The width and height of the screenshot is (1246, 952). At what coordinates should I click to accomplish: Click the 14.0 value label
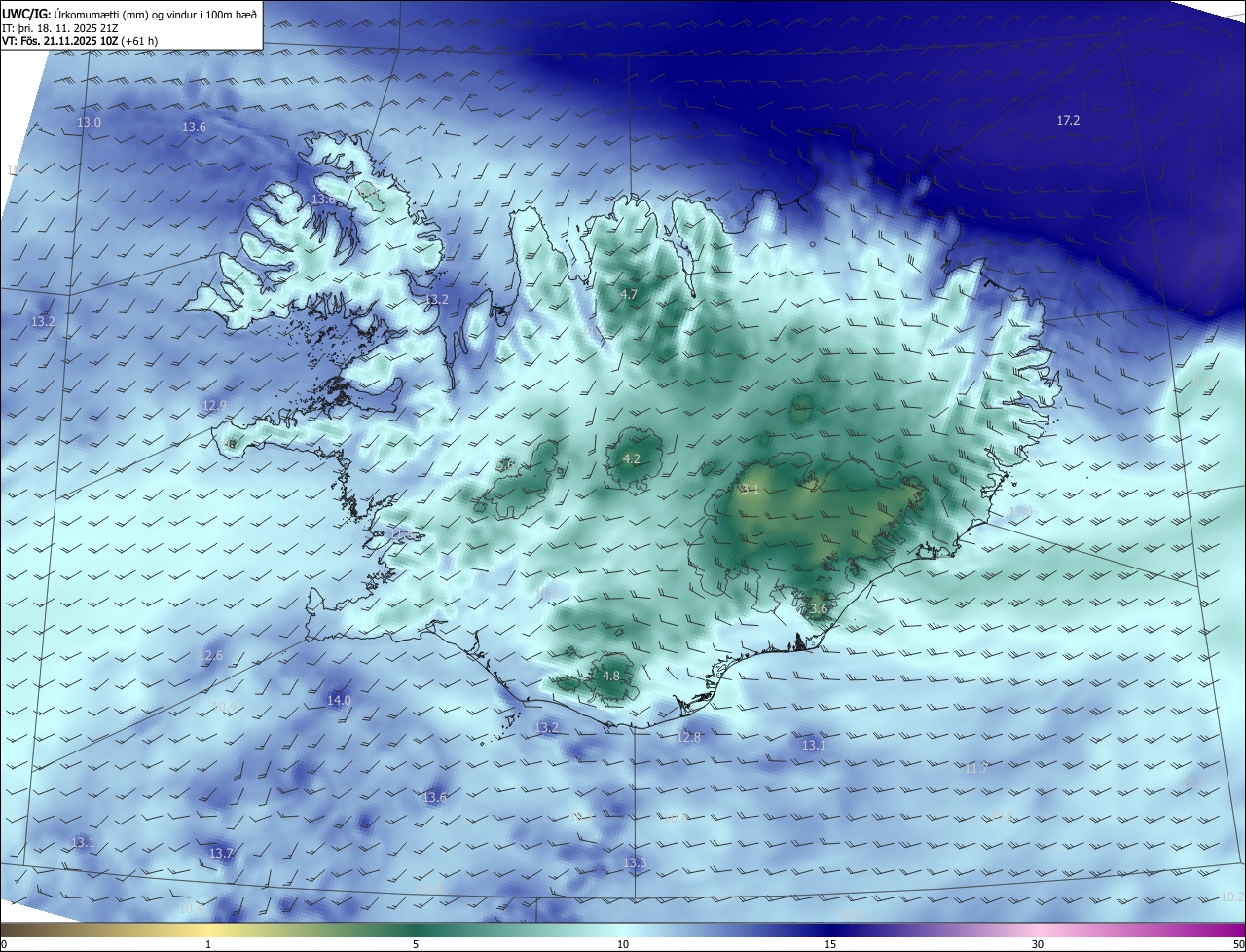point(339,701)
